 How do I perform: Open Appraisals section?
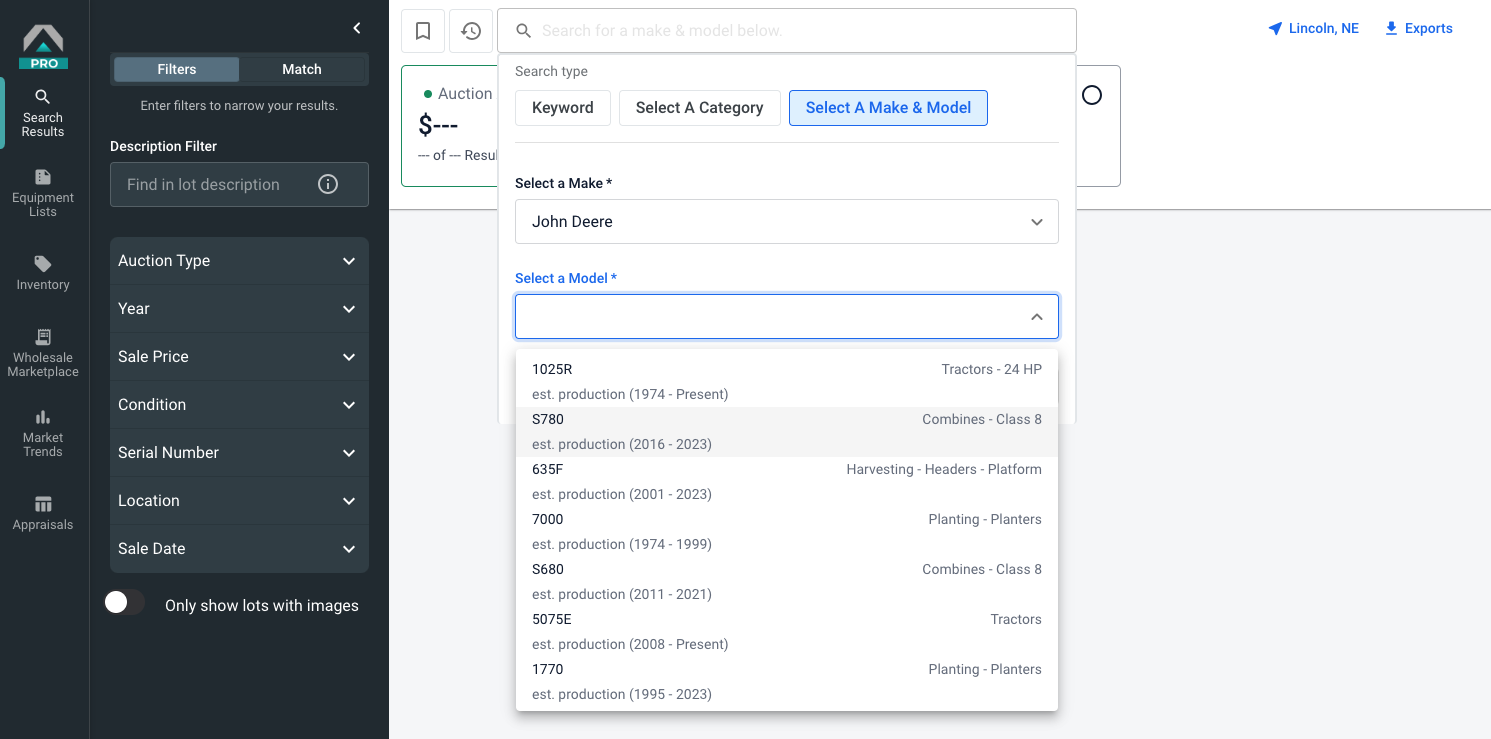click(x=43, y=513)
